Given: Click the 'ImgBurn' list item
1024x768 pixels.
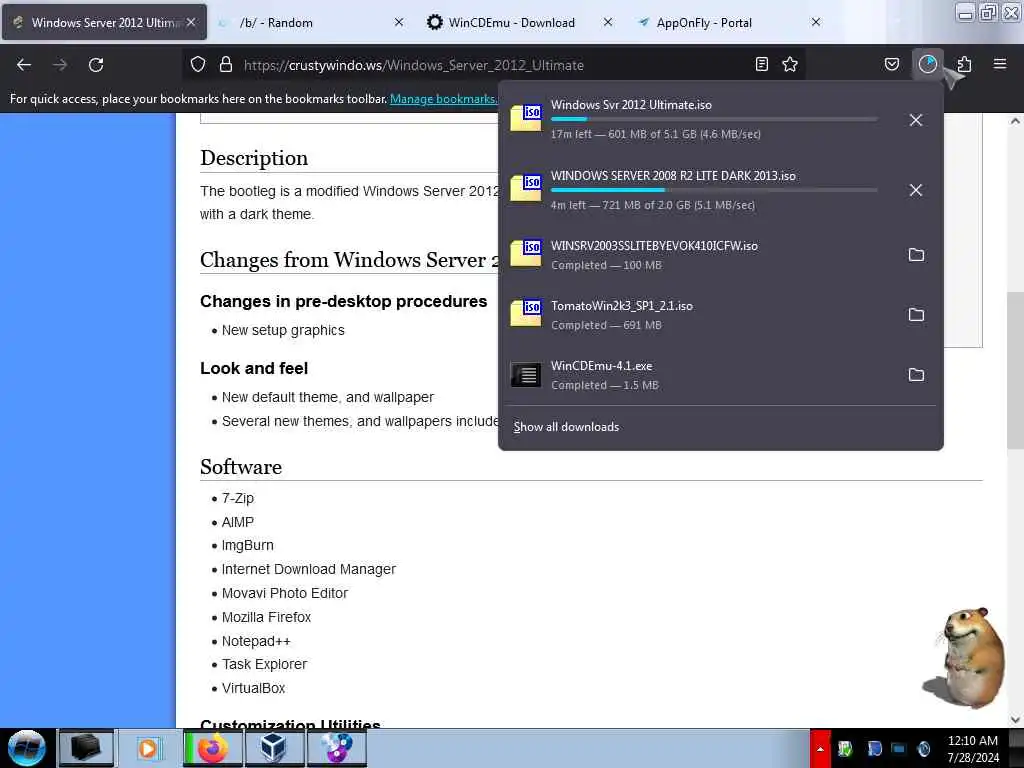Looking at the screenshot, I should point(248,545).
